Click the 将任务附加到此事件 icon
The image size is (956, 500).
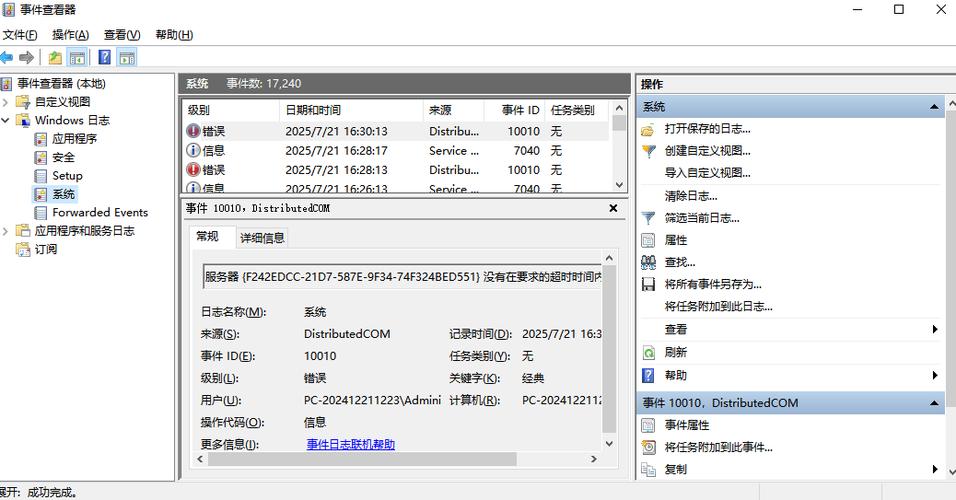coord(648,447)
